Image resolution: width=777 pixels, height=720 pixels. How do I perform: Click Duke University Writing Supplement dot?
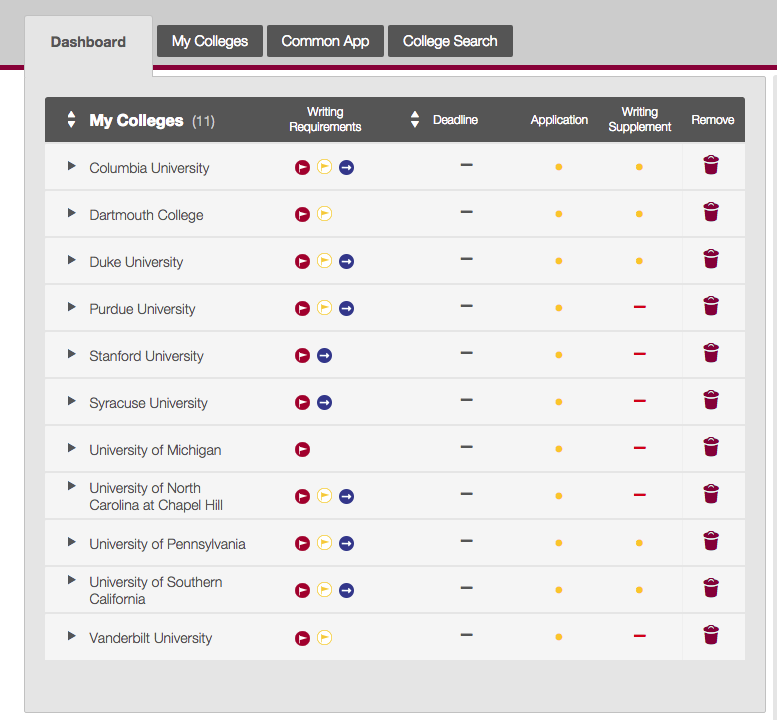pyautogui.click(x=639, y=261)
